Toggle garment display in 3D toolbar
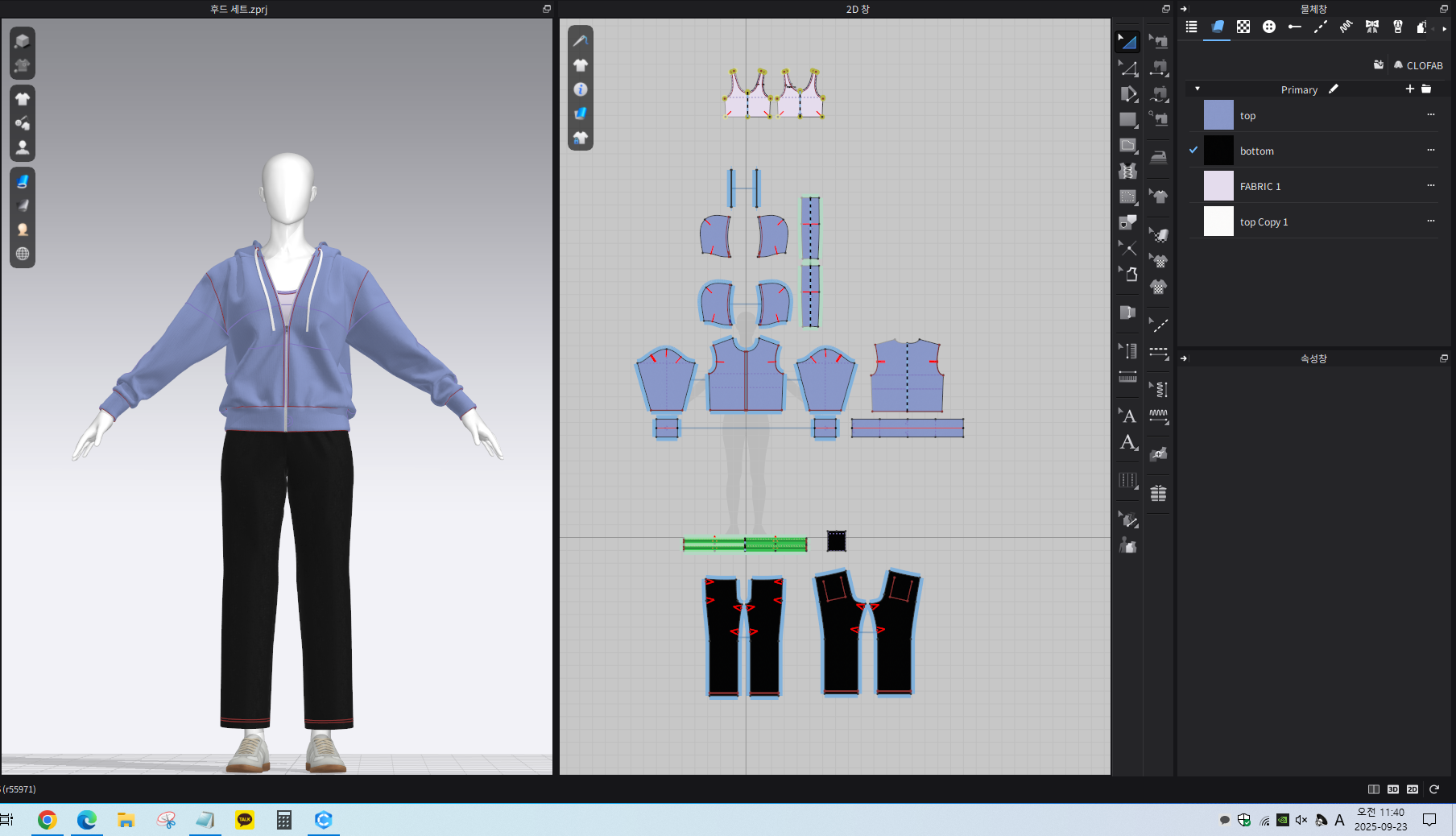The width and height of the screenshot is (1456, 836). pos(23,99)
